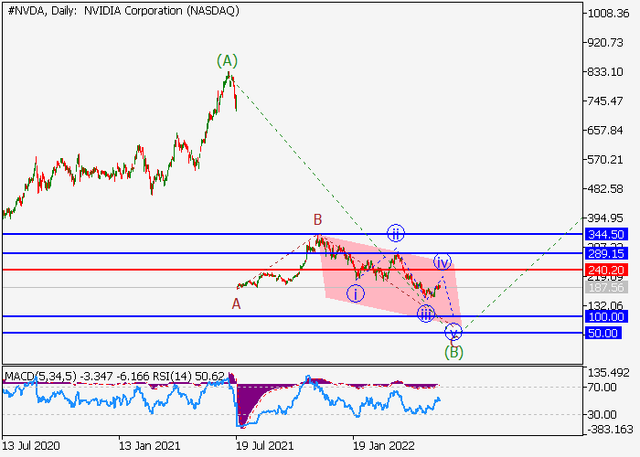Click the 289.15 blue price level label
Screen dimensions: 640x457
(x=607, y=254)
